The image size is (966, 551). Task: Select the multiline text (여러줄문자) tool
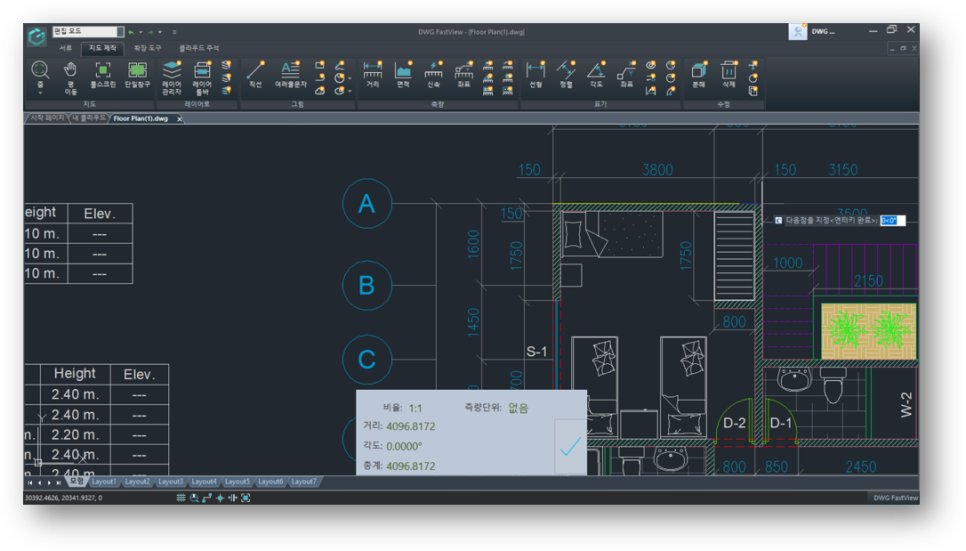pos(290,75)
